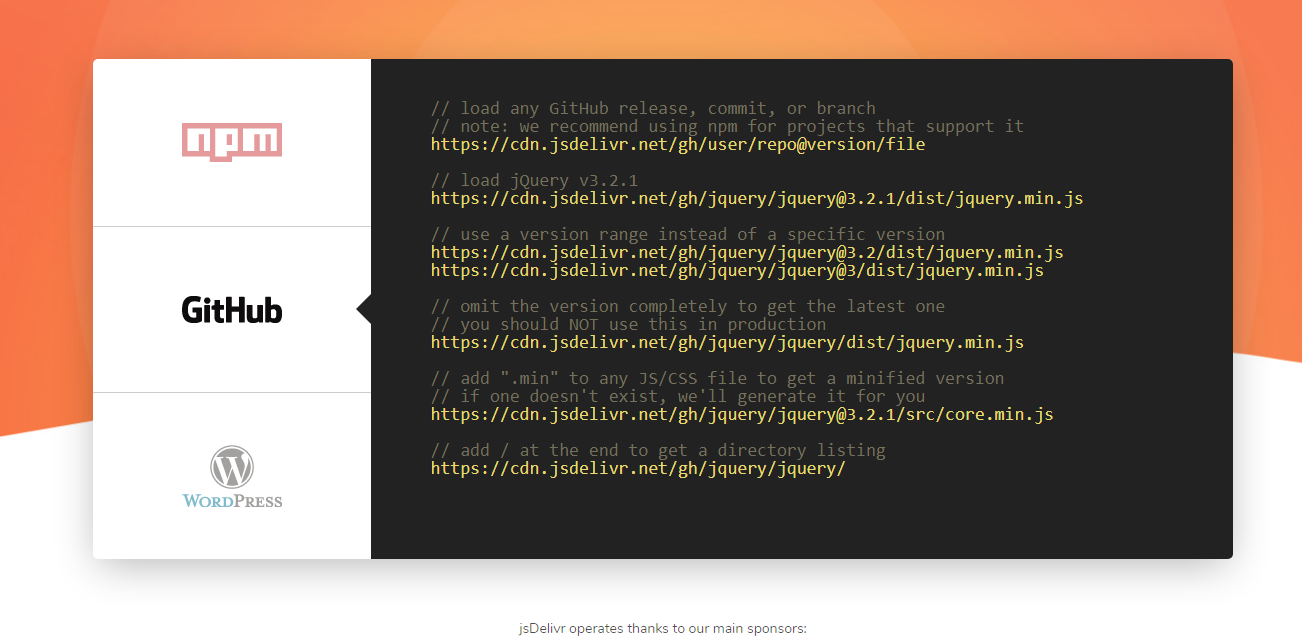Click comment "load jQuery v3.2.1"
Viewport: 1302px width, 638px height.
coord(534,180)
